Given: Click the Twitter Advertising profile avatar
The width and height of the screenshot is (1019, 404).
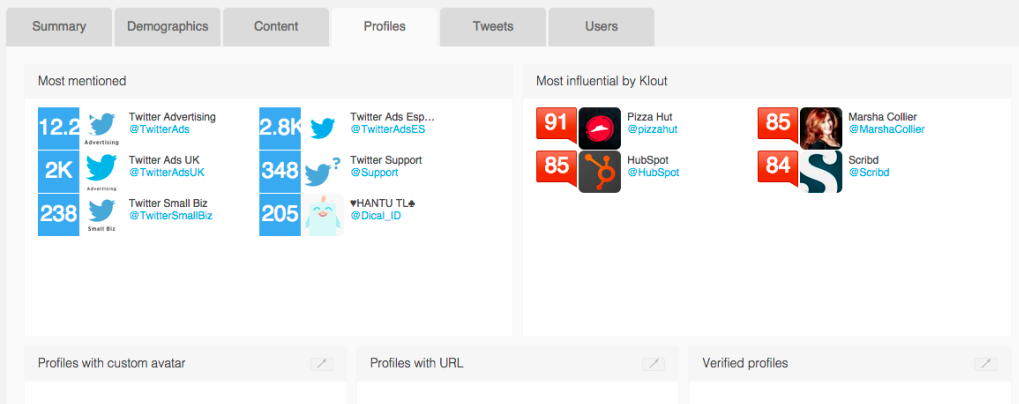Looking at the screenshot, I should [x=101, y=129].
